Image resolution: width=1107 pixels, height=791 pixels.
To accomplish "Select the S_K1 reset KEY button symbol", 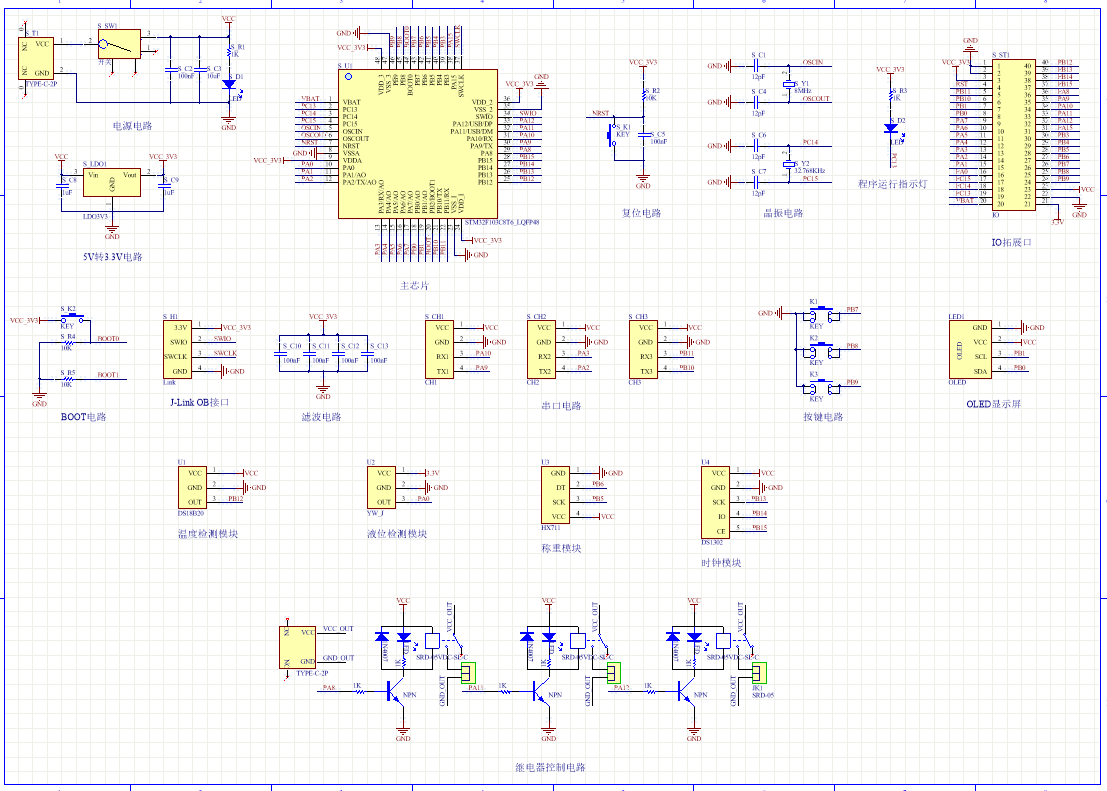I will 611,134.
